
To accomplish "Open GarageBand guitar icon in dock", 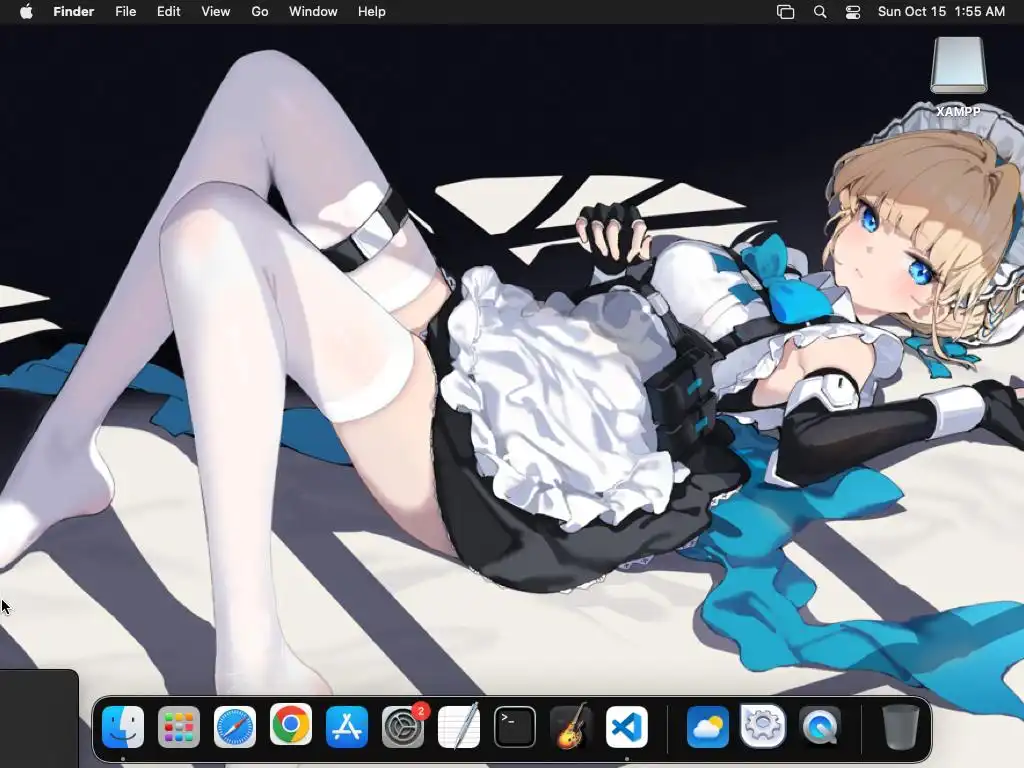I will click(571, 726).
